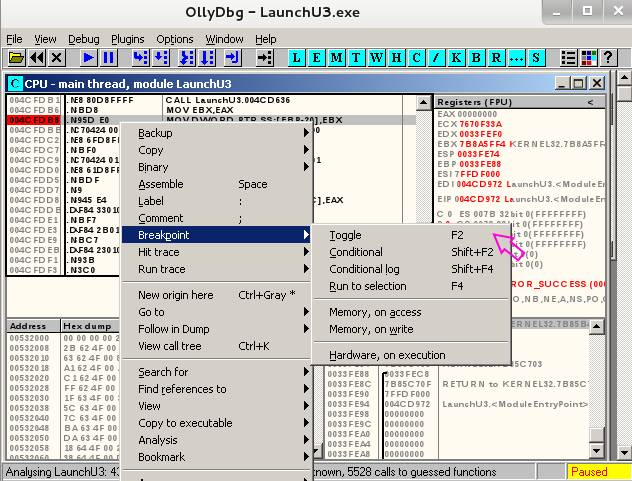Click Go to address toolbar icon

(x=264, y=58)
